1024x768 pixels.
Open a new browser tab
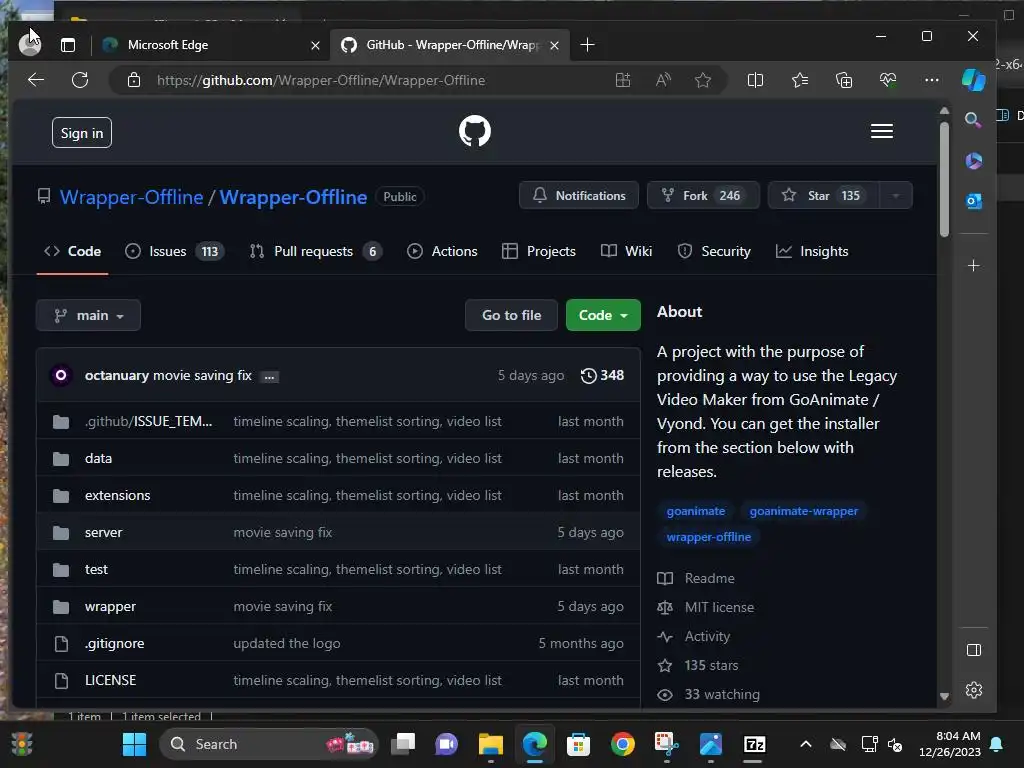pyautogui.click(x=587, y=45)
